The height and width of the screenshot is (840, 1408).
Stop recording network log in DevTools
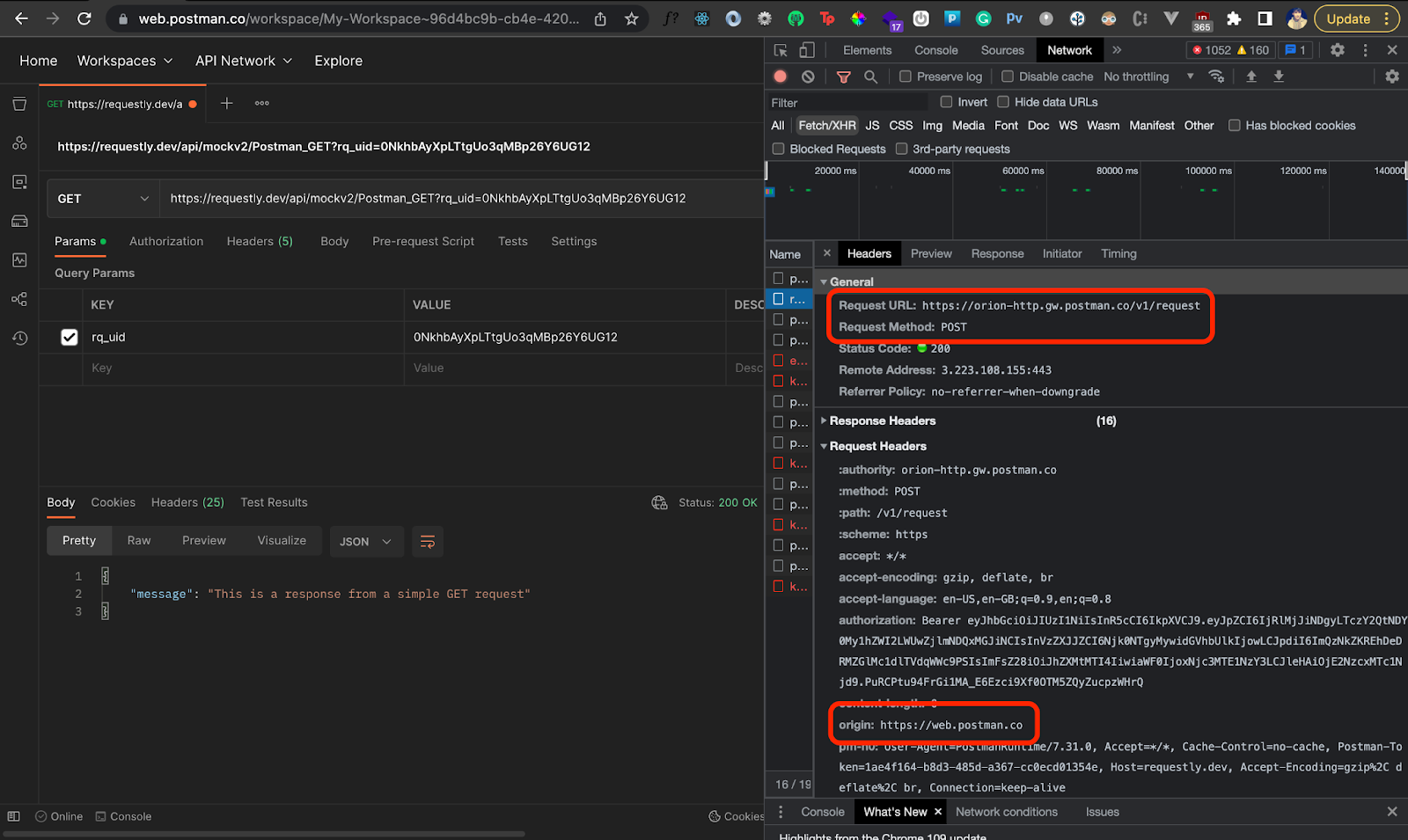tap(780, 77)
